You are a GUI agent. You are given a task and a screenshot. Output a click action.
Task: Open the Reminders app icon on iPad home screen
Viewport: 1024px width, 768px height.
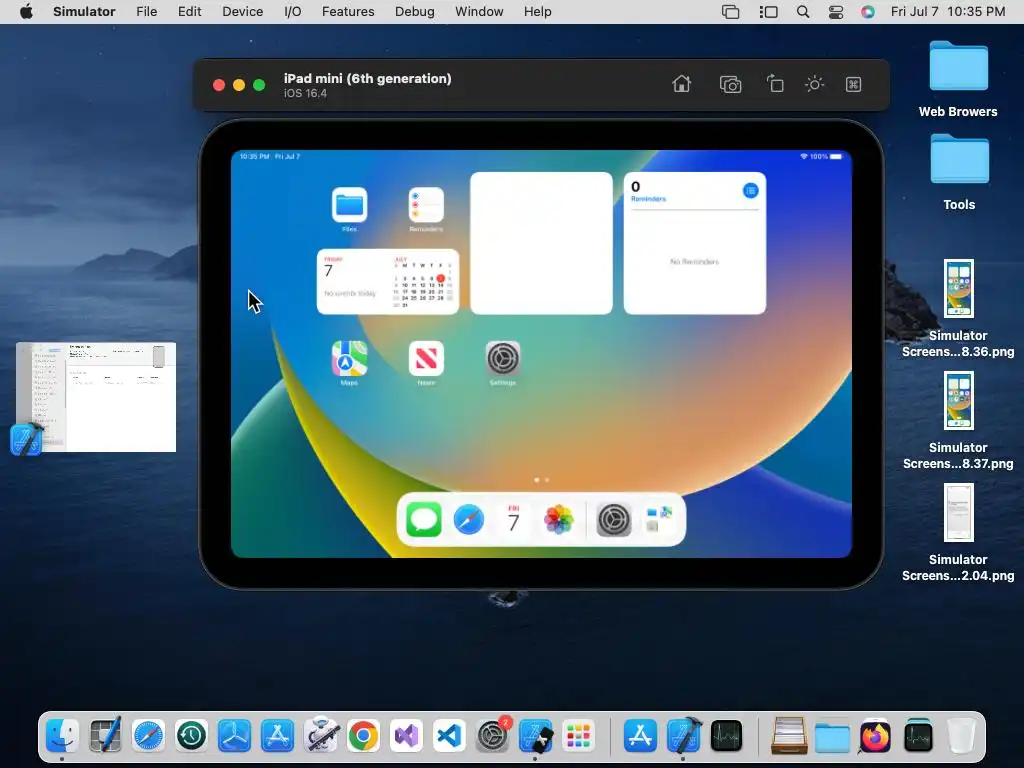(426, 205)
